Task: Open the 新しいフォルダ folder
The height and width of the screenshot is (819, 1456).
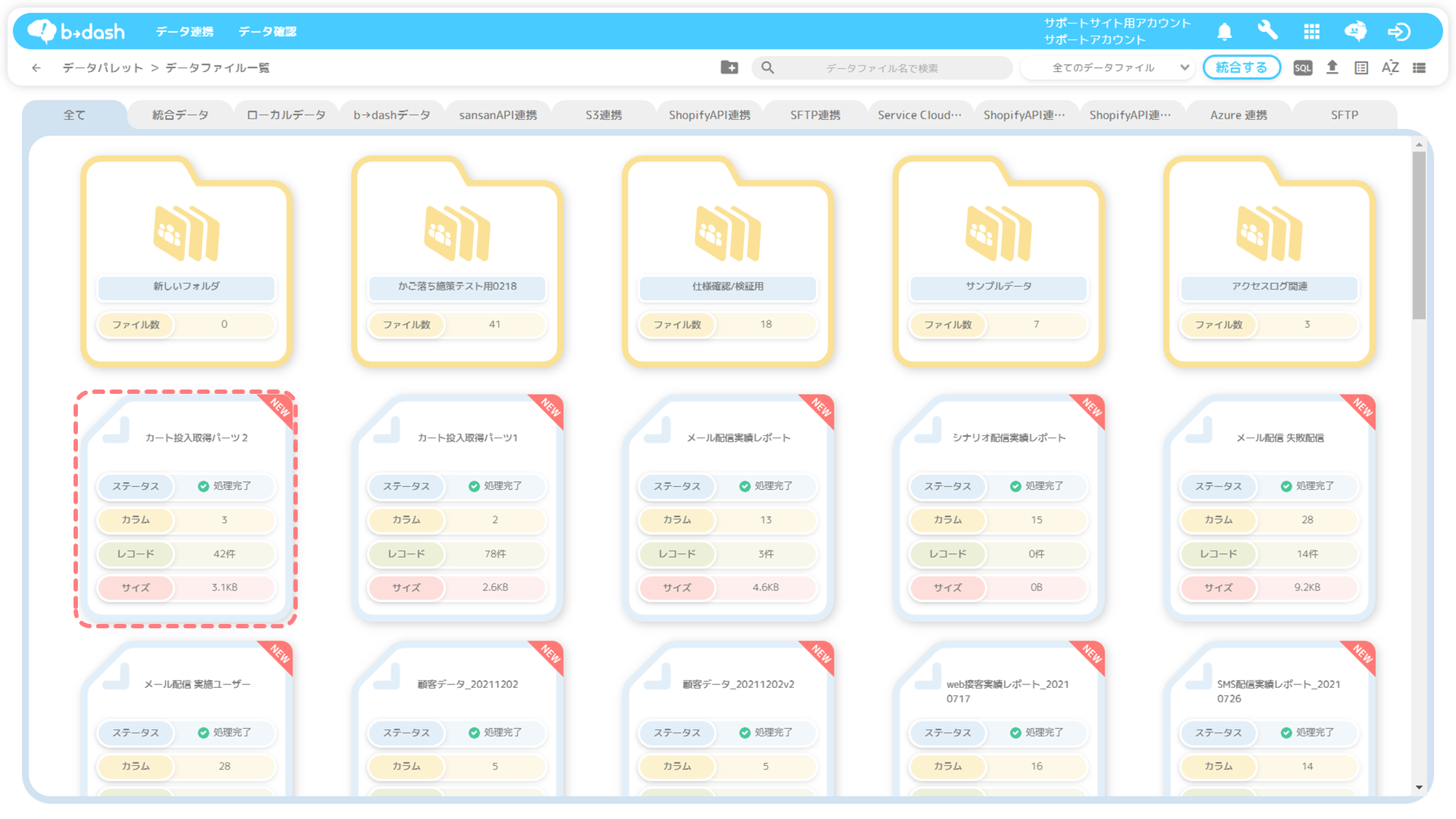Action: pyautogui.click(x=186, y=261)
